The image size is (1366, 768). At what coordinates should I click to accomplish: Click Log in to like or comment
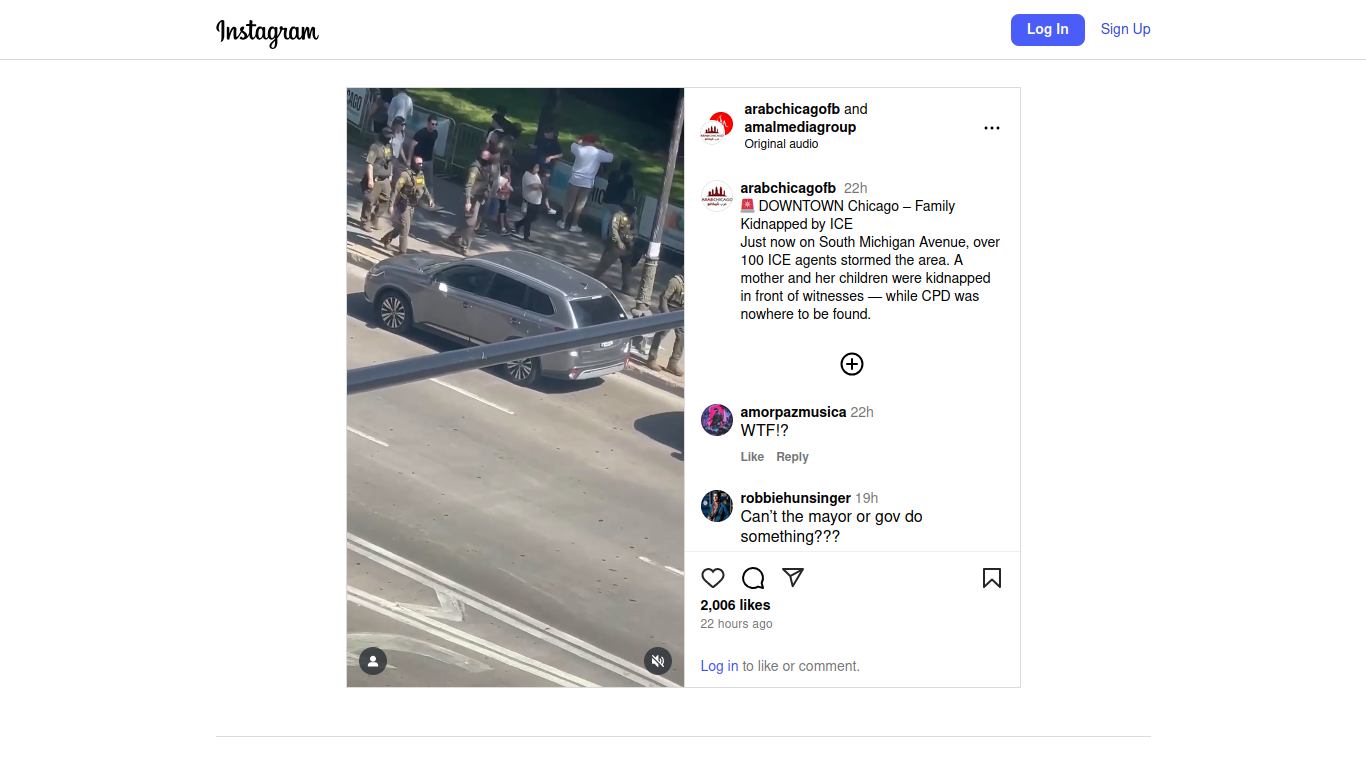click(x=719, y=666)
